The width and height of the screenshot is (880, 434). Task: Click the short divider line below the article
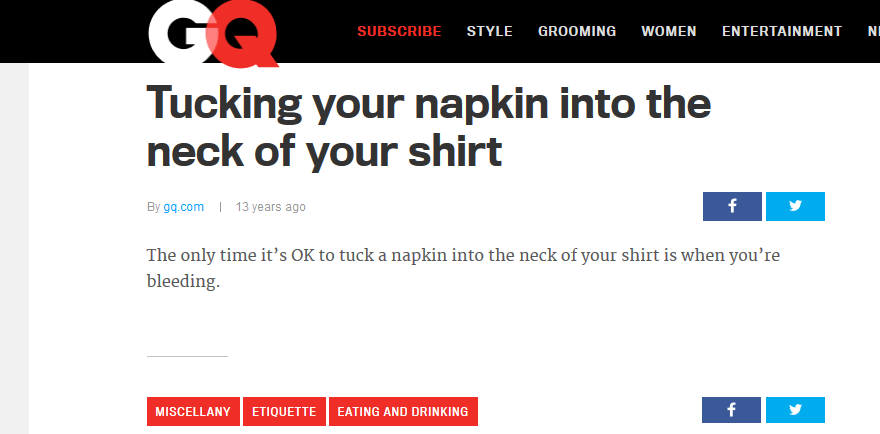(187, 356)
